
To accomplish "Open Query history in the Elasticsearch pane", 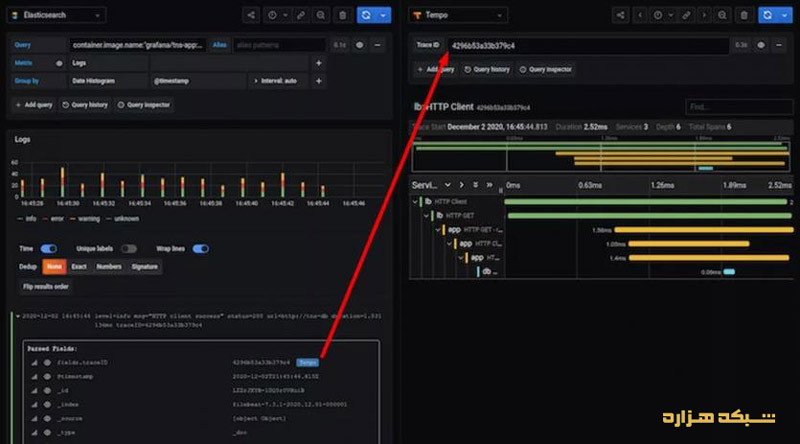I will [85, 105].
